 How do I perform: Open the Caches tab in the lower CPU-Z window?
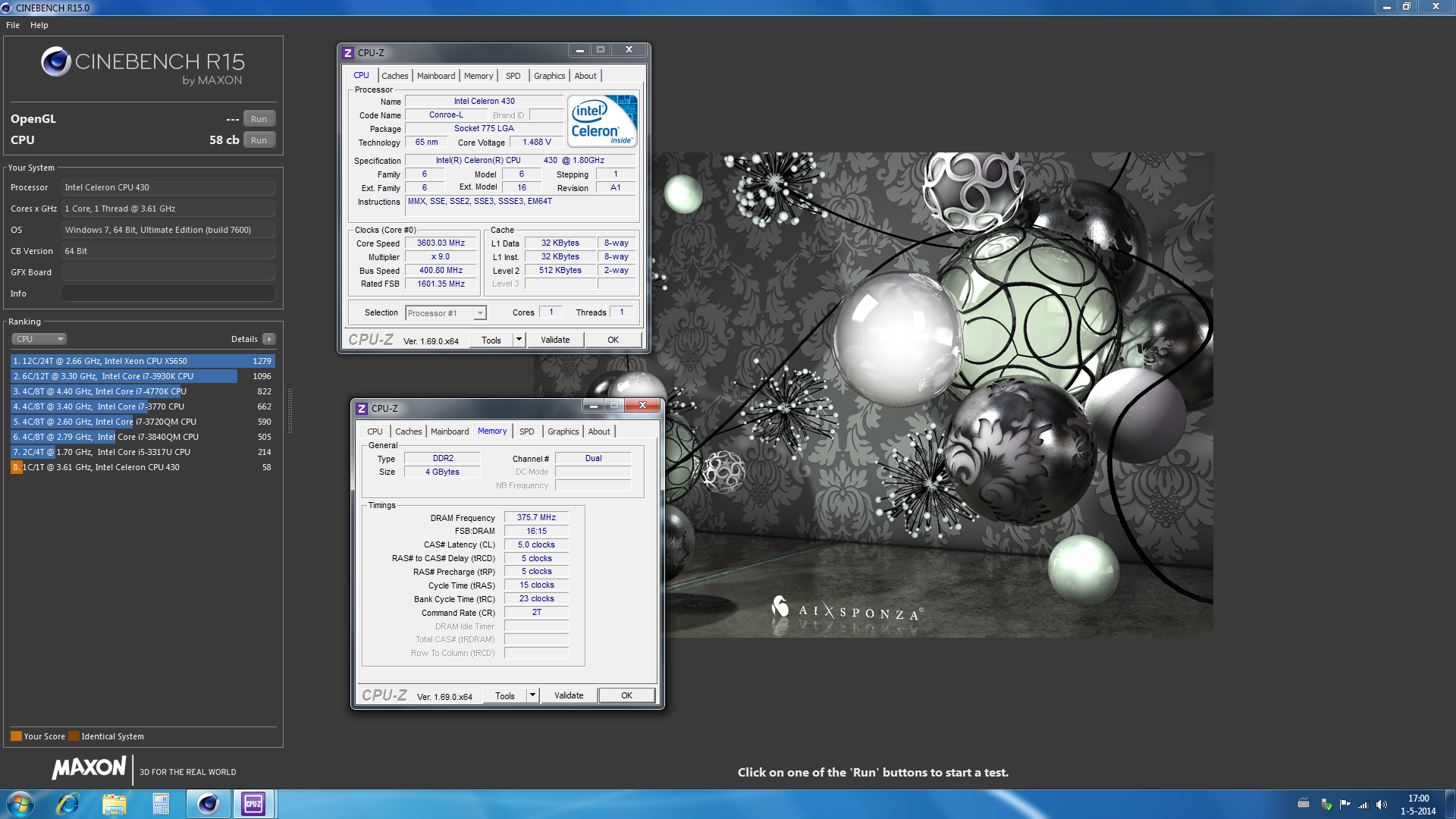pyautogui.click(x=409, y=431)
